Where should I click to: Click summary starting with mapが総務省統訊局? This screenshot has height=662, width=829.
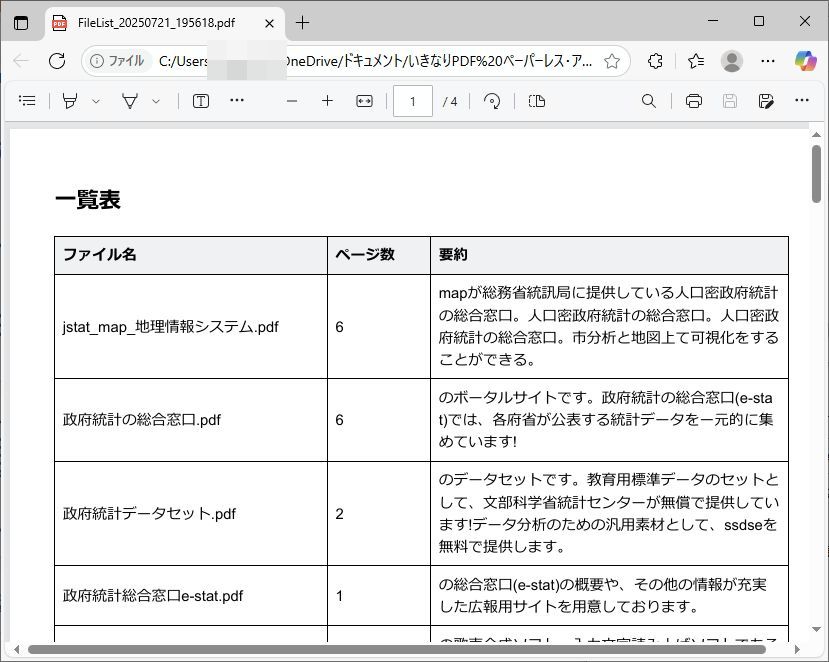tap(609, 326)
